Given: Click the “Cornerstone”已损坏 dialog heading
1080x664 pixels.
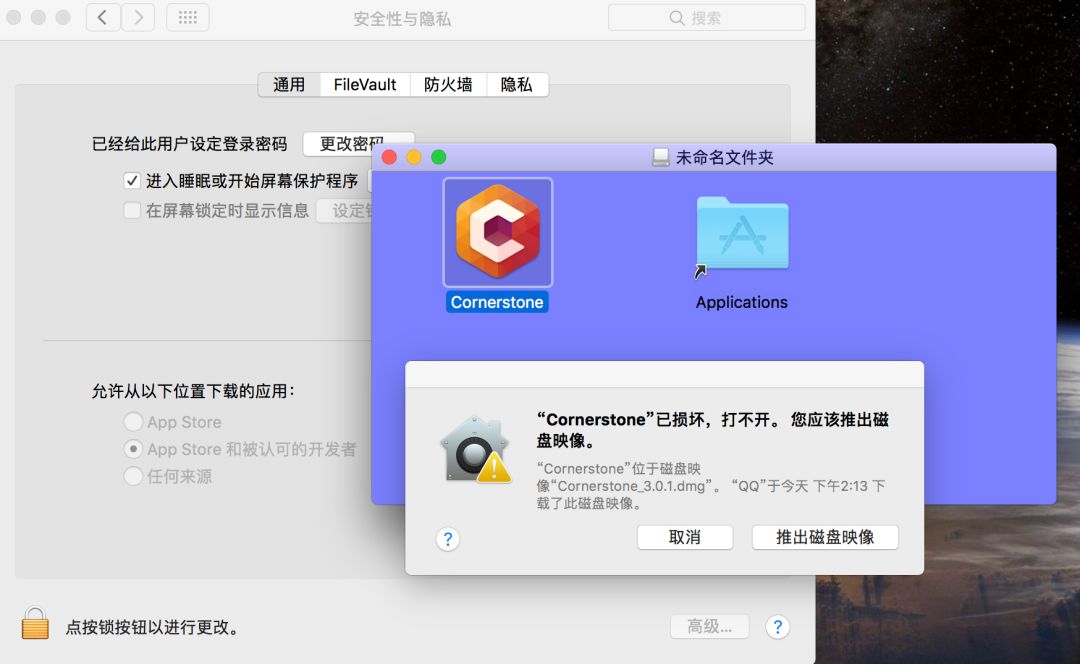Looking at the screenshot, I should click(x=712, y=430).
